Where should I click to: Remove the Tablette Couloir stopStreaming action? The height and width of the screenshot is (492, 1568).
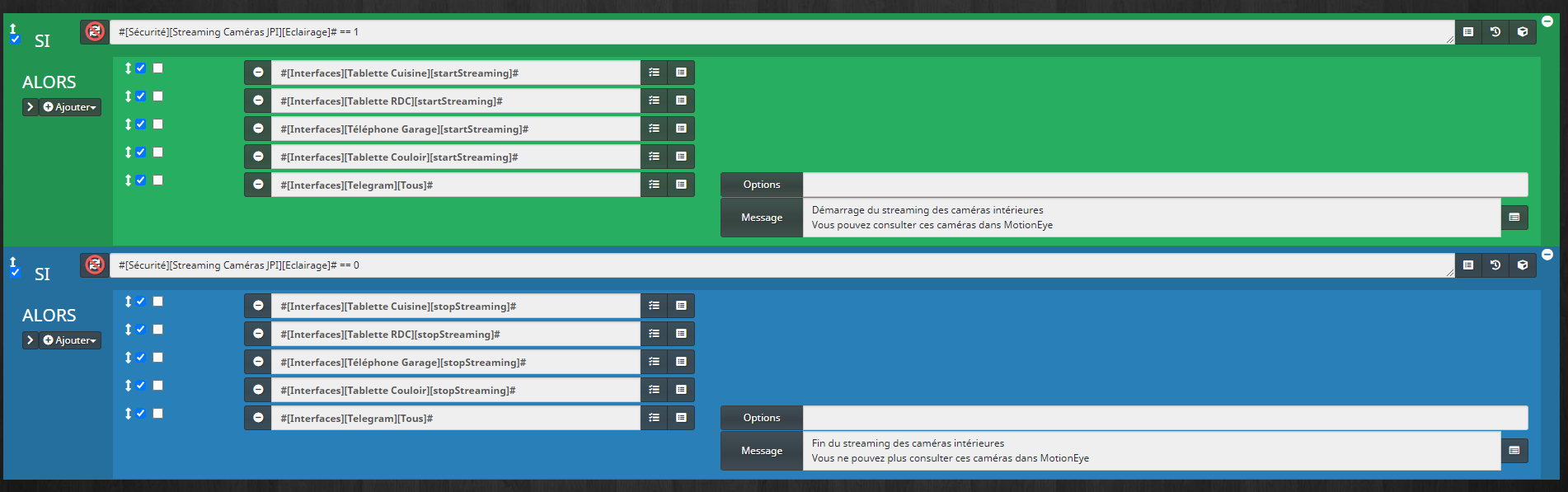pyautogui.click(x=258, y=390)
